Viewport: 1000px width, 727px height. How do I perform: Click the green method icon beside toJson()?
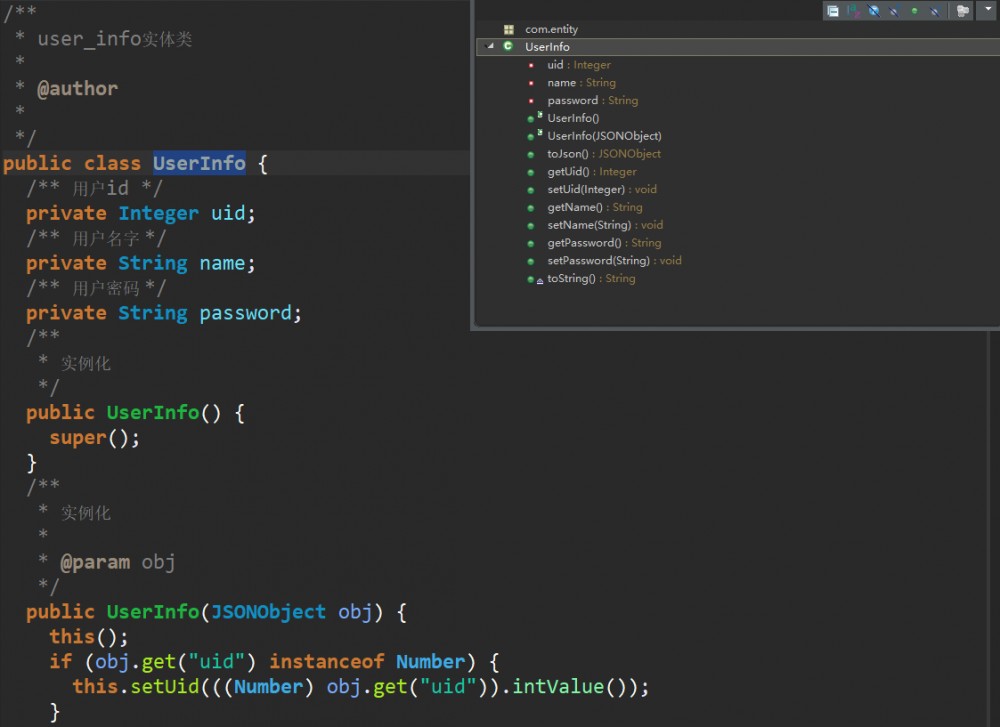[x=531, y=153]
